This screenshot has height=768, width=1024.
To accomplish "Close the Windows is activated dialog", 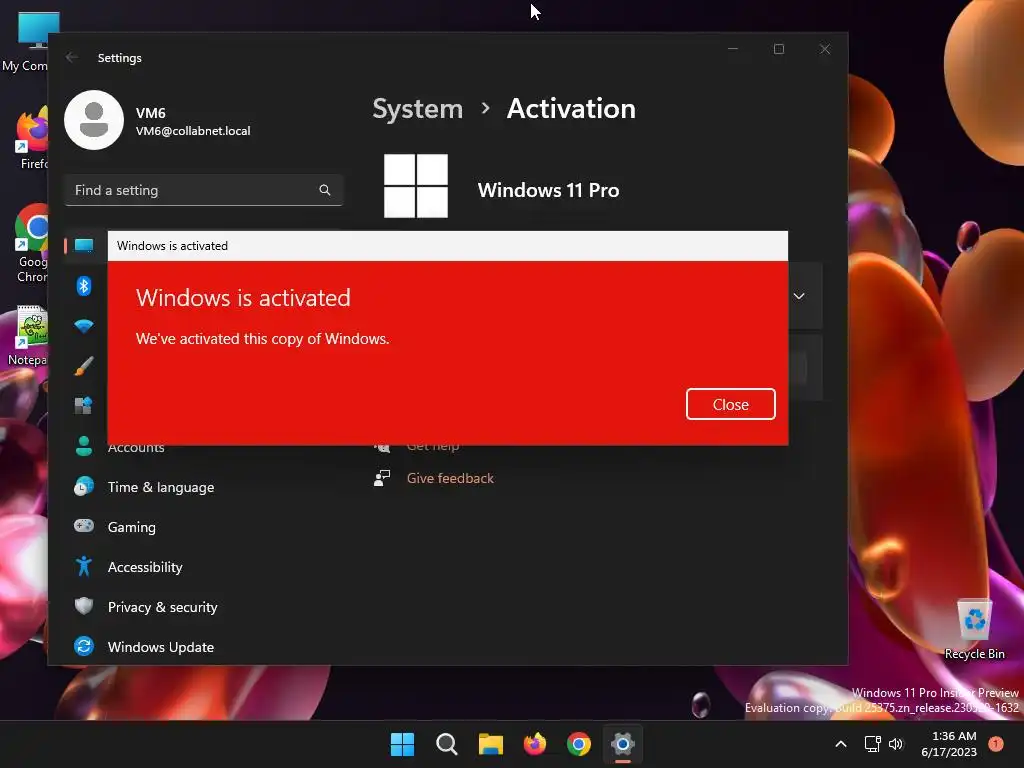I will click(x=730, y=404).
